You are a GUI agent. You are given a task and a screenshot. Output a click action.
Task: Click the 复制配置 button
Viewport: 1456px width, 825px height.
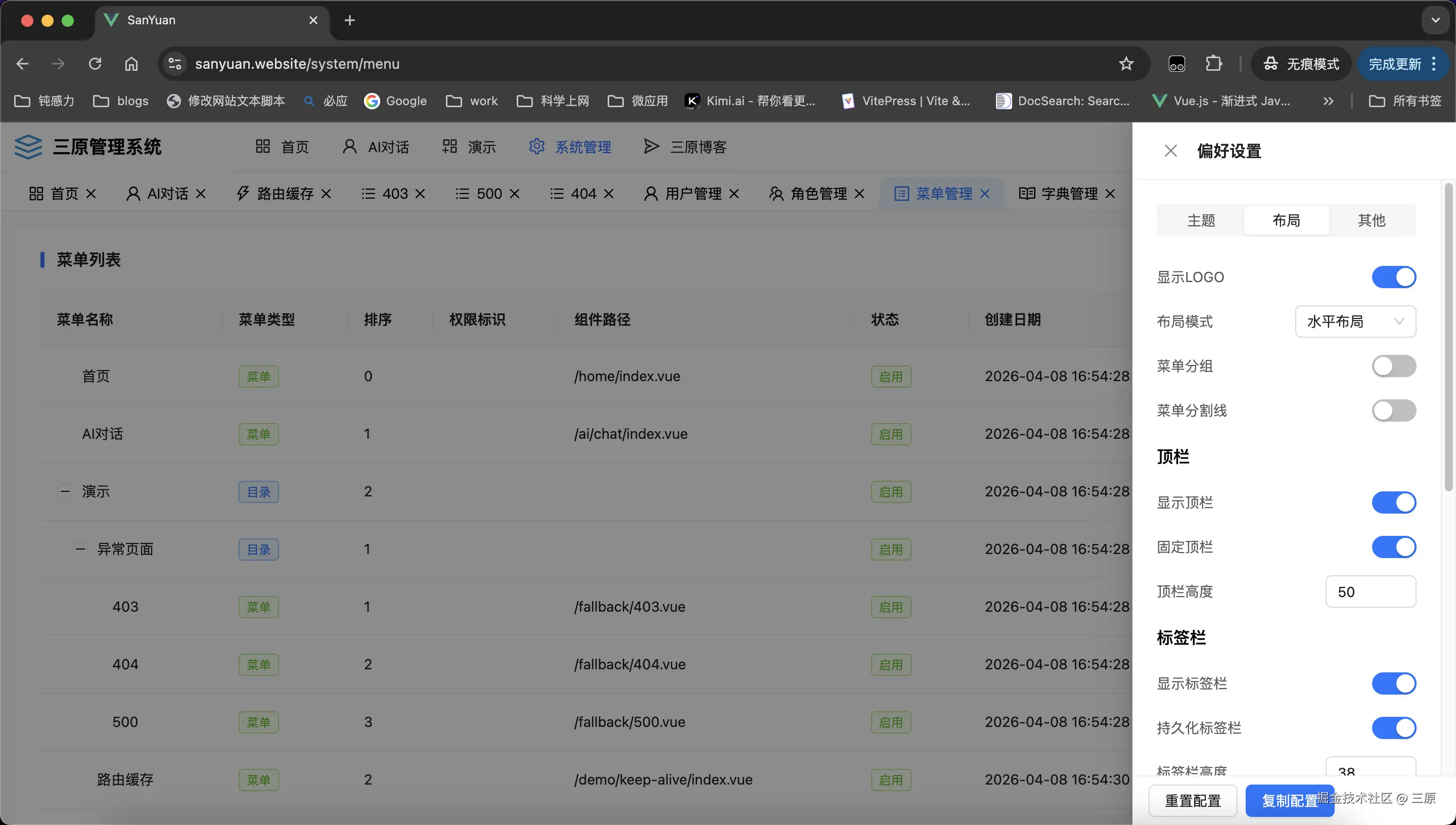pyautogui.click(x=1290, y=800)
